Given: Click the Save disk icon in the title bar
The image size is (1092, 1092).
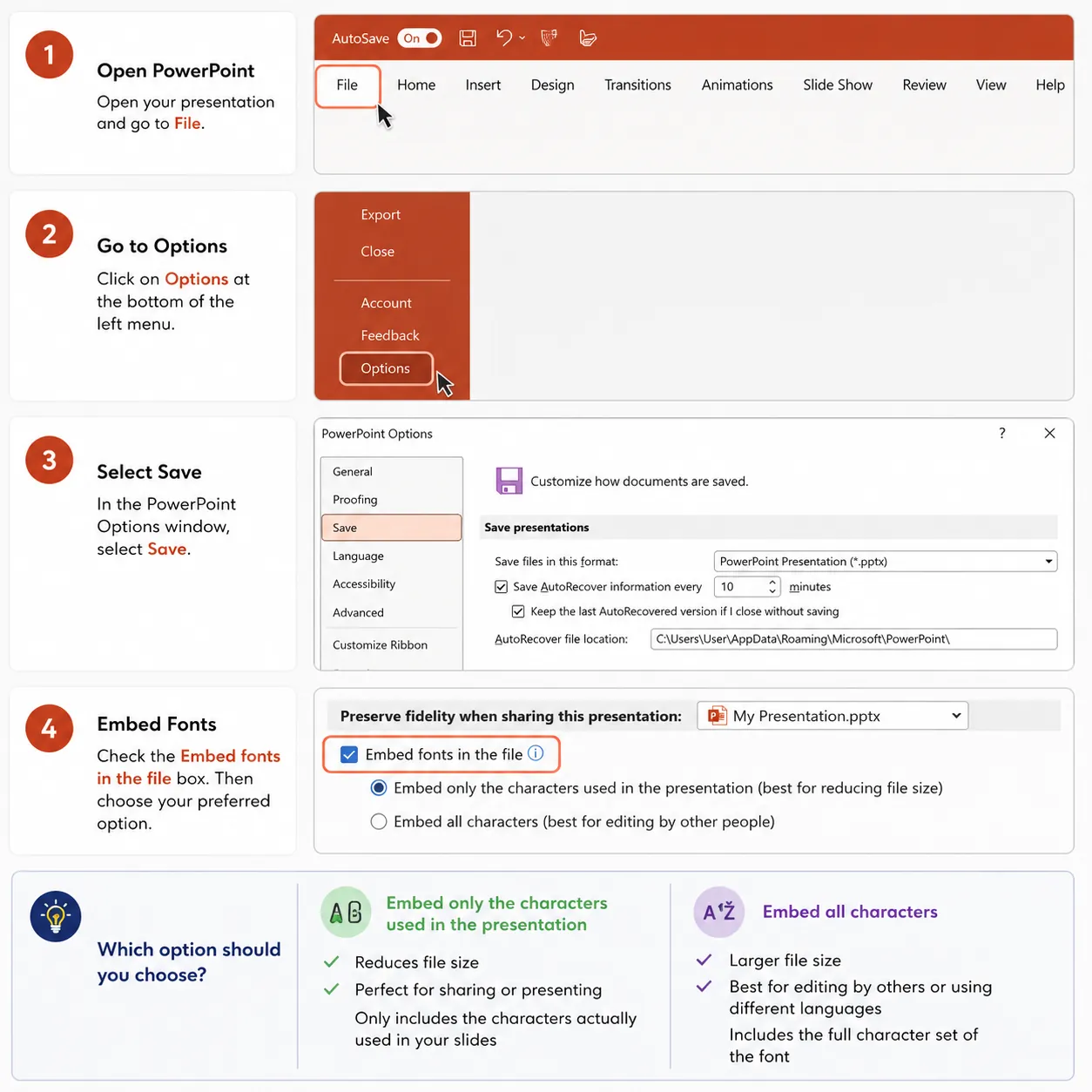Looking at the screenshot, I should point(468,38).
